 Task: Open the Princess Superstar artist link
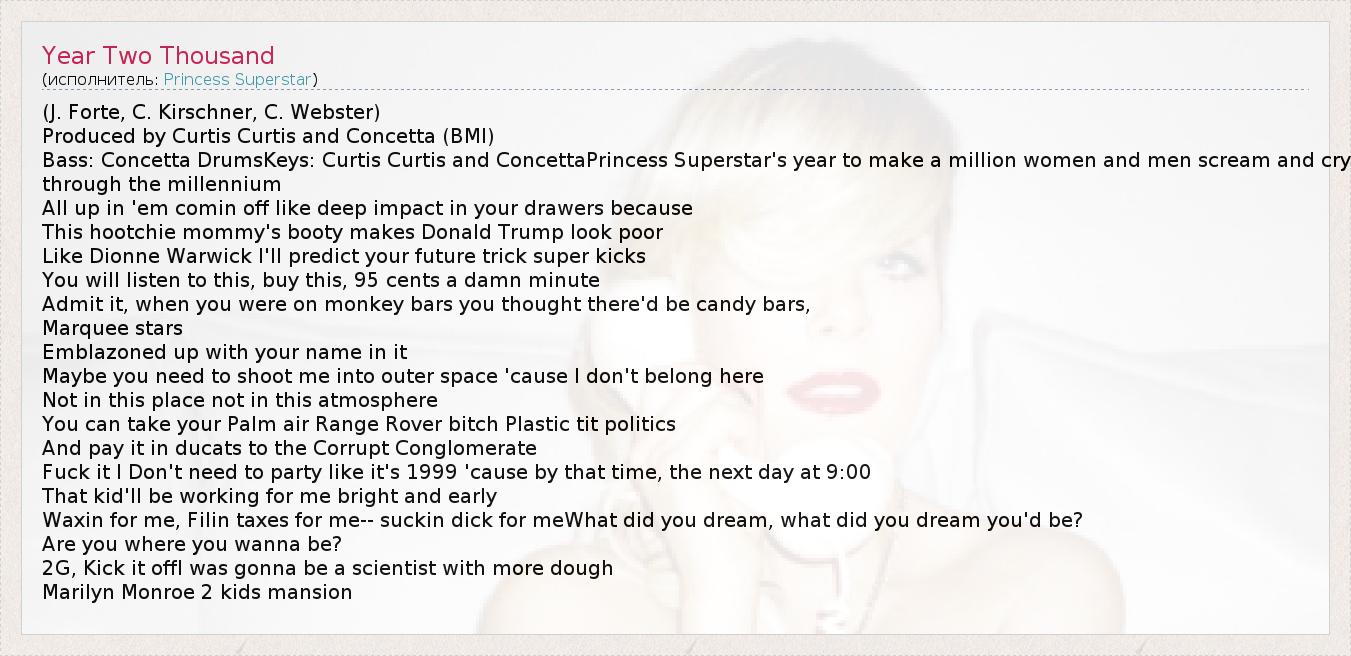coord(238,79)
